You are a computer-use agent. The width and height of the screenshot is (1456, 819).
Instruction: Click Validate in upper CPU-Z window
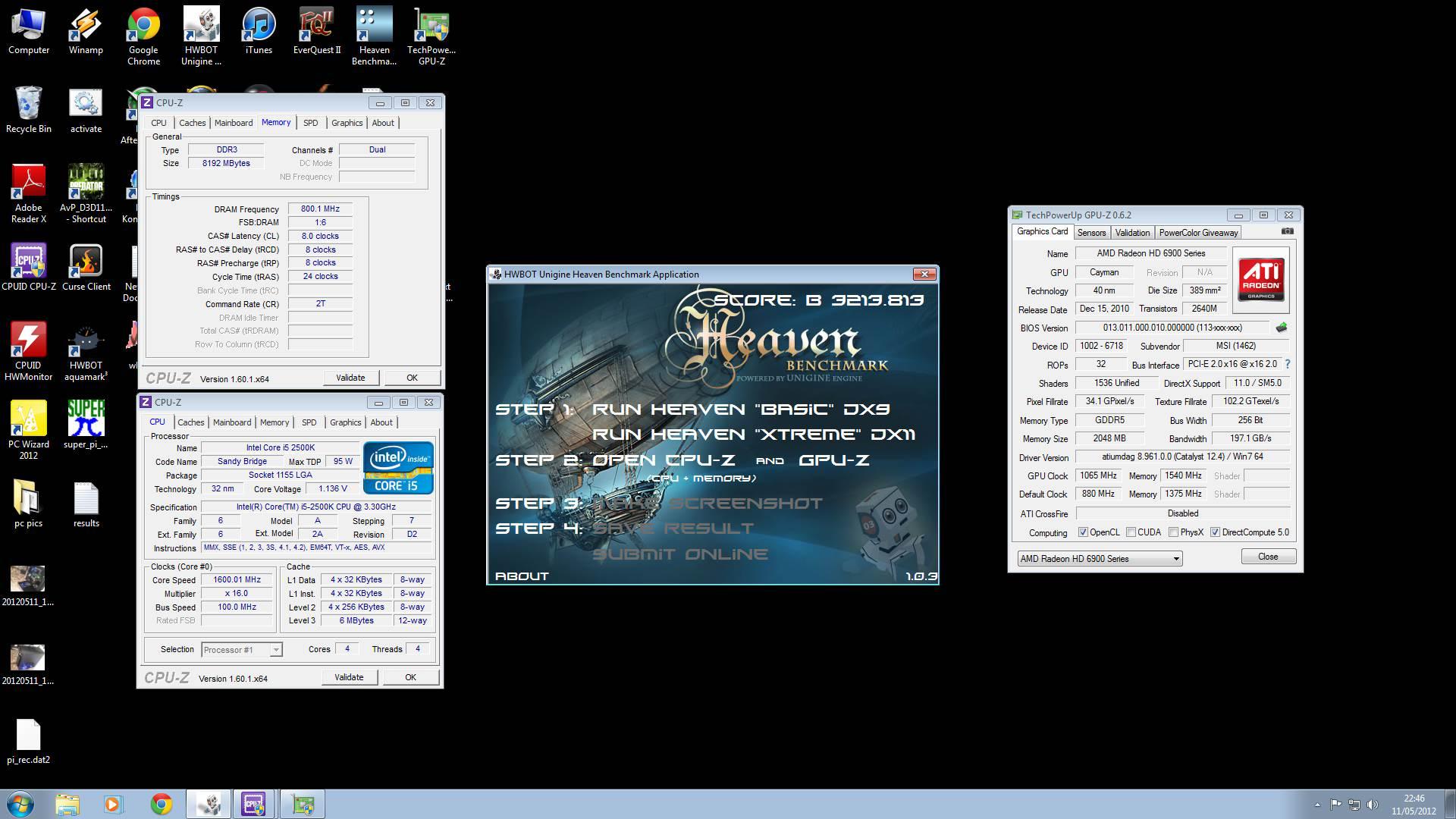[x=350, y=378]
